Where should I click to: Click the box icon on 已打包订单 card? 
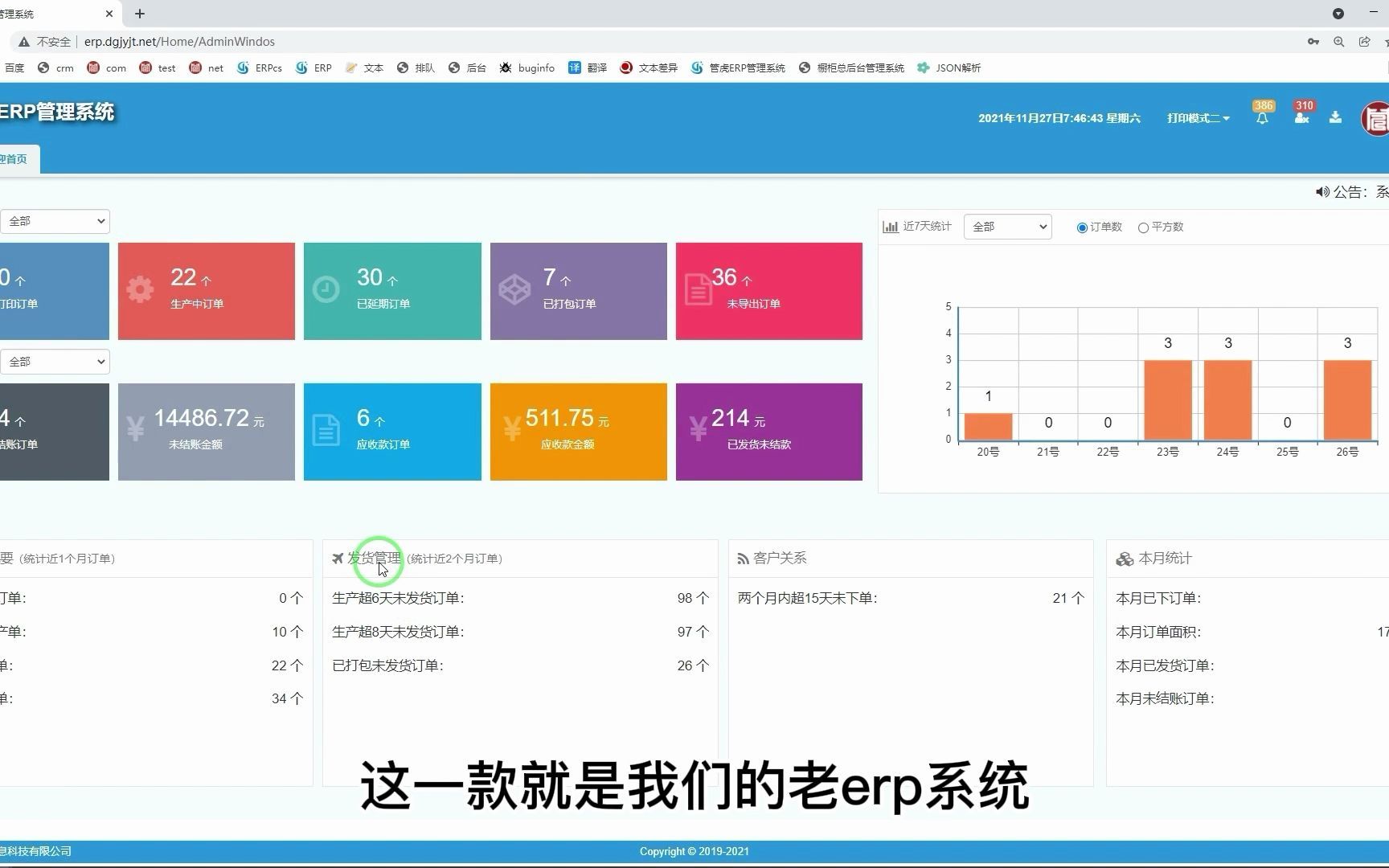[x=514, y=289]
